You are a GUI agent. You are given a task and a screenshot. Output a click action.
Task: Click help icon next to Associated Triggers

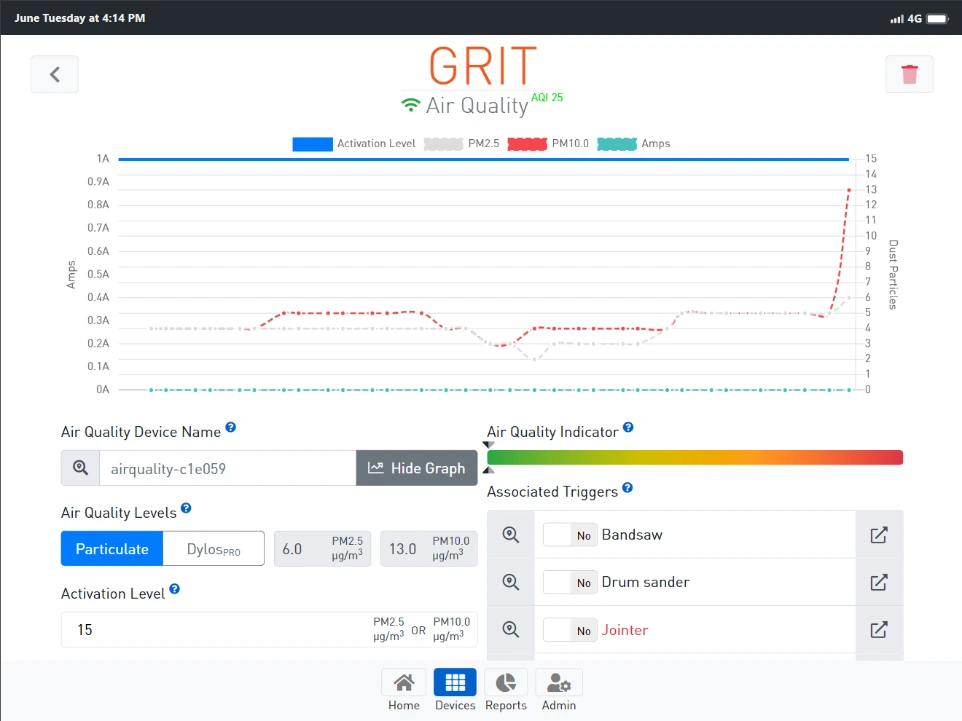click(x=627, y=488)
